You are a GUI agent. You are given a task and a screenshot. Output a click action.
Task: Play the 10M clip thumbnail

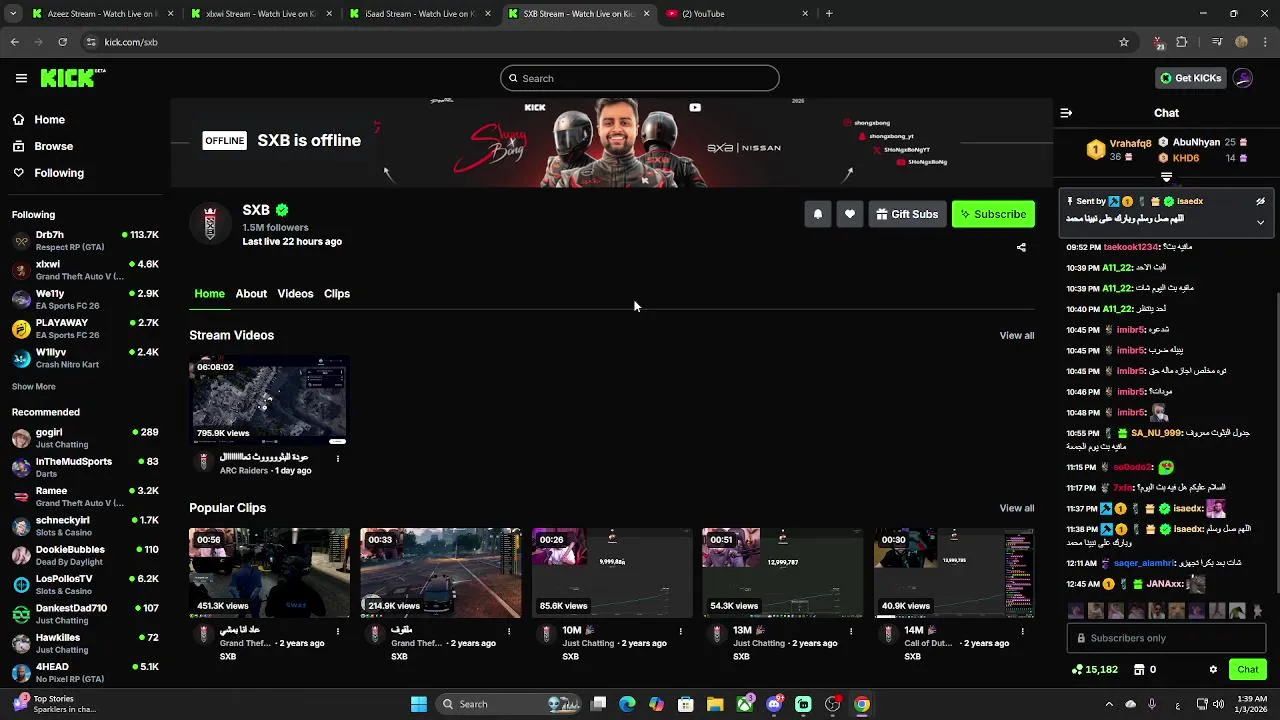click(611, 573)
